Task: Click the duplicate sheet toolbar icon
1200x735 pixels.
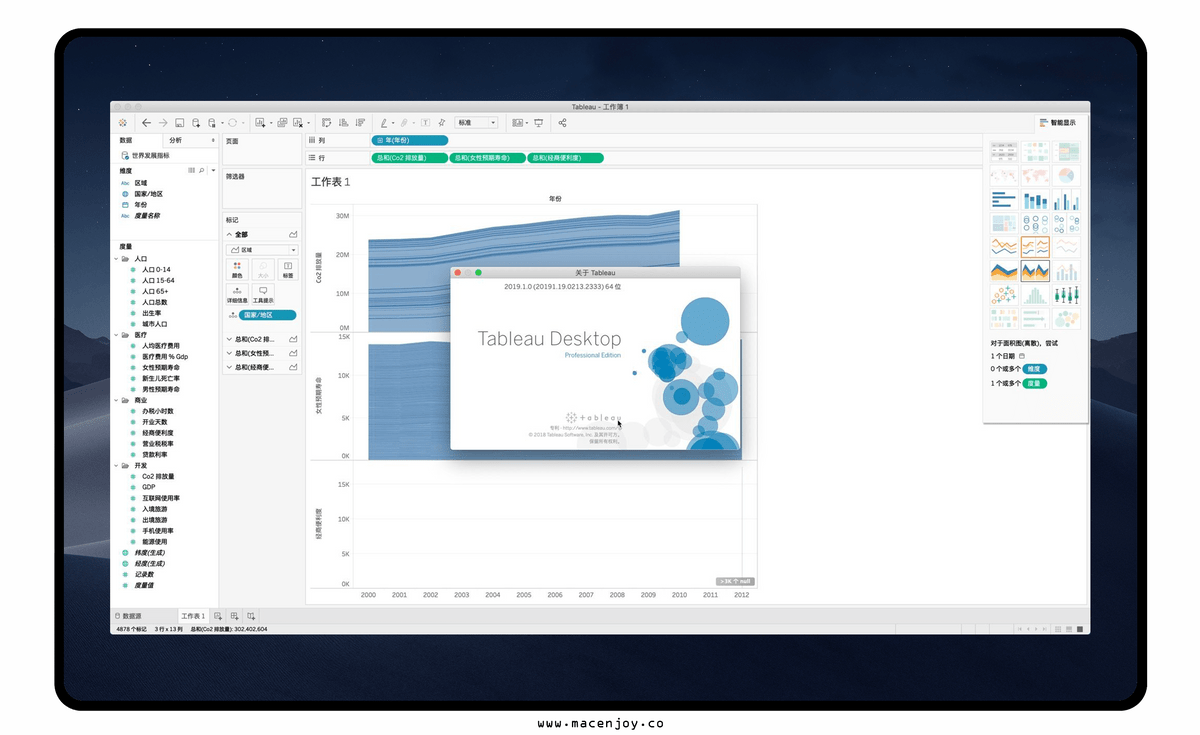Action: coord(282,122)
